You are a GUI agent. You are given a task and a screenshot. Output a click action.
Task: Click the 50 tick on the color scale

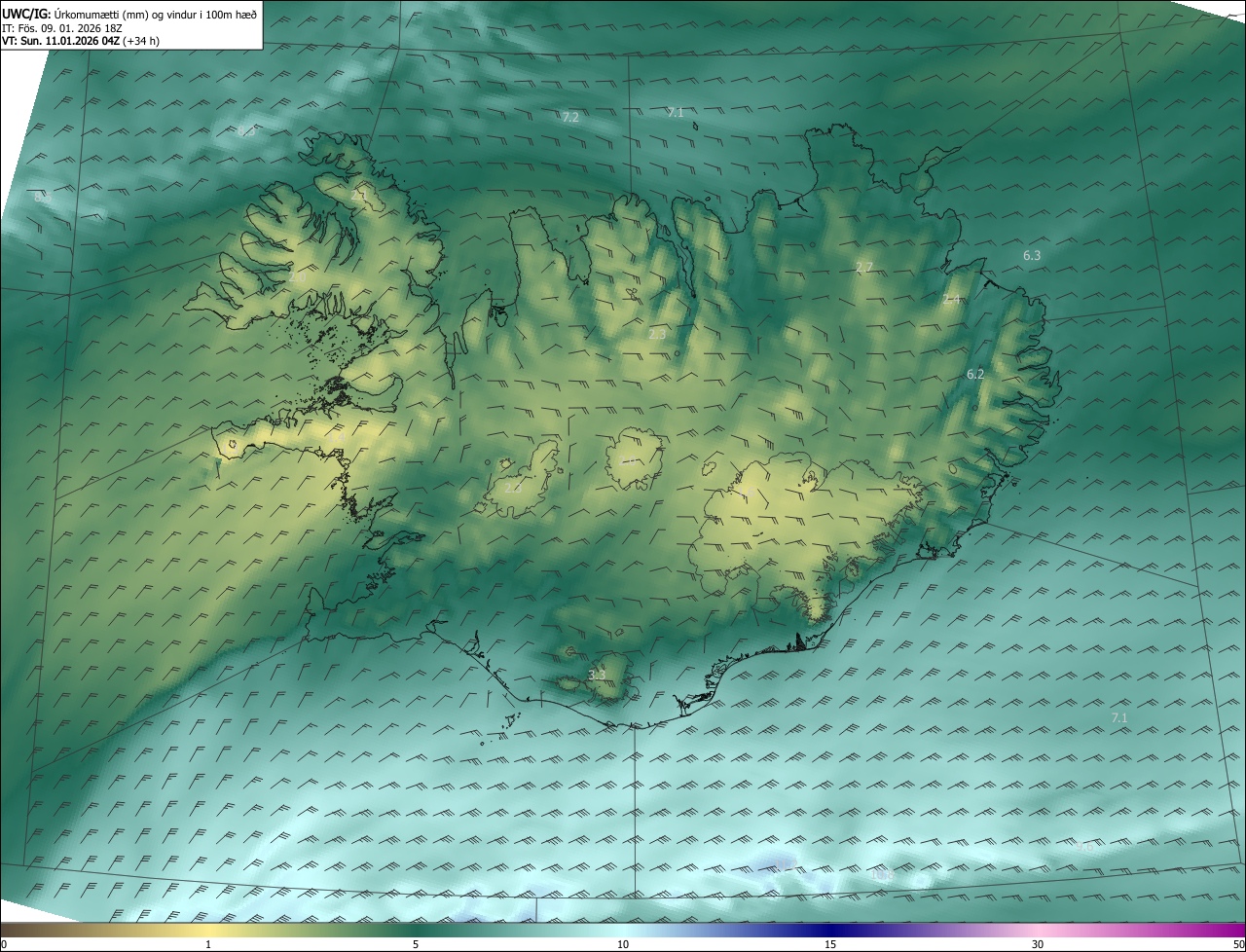1238,944
